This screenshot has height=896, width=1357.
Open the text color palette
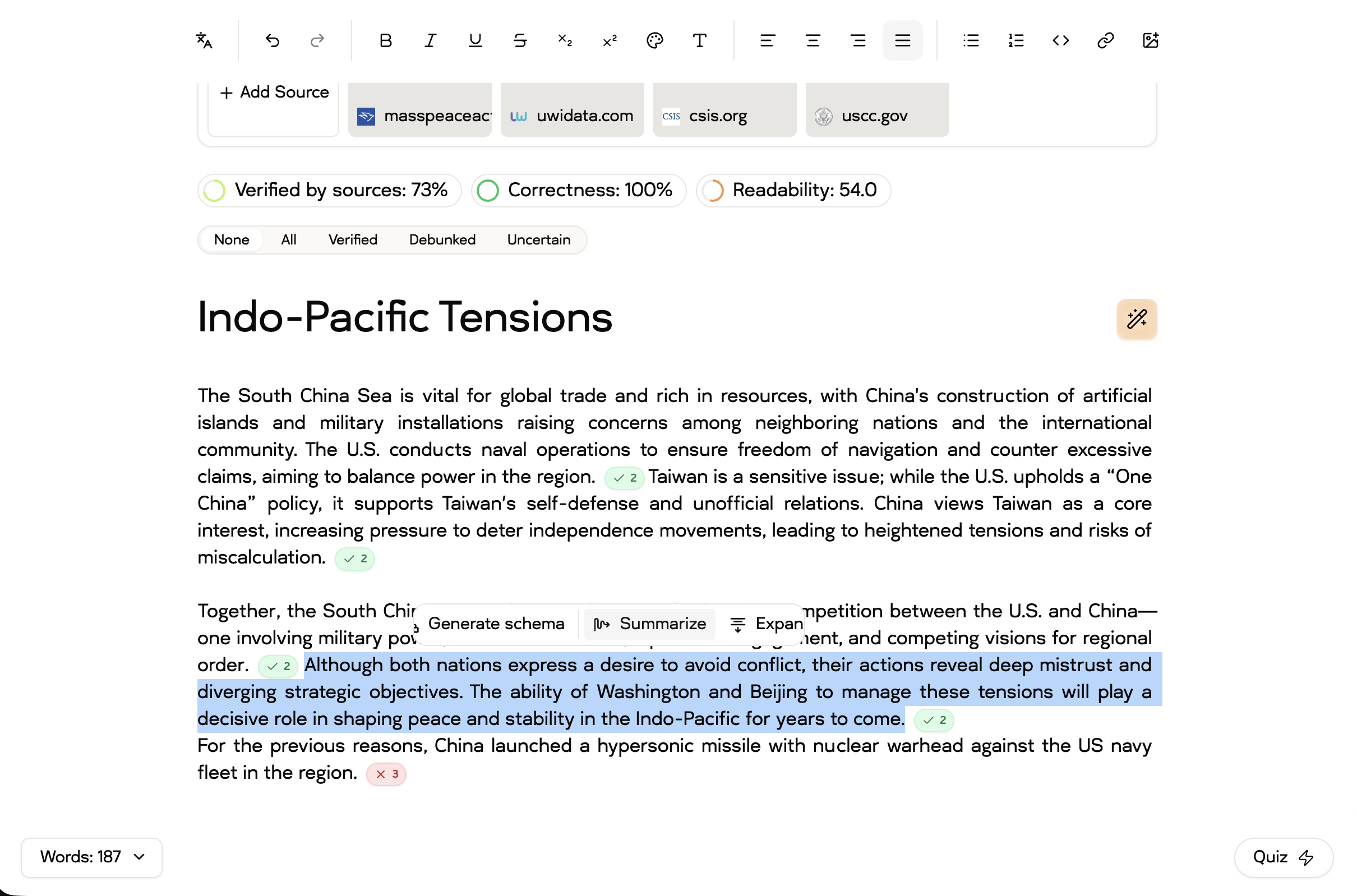click(654, 40)
